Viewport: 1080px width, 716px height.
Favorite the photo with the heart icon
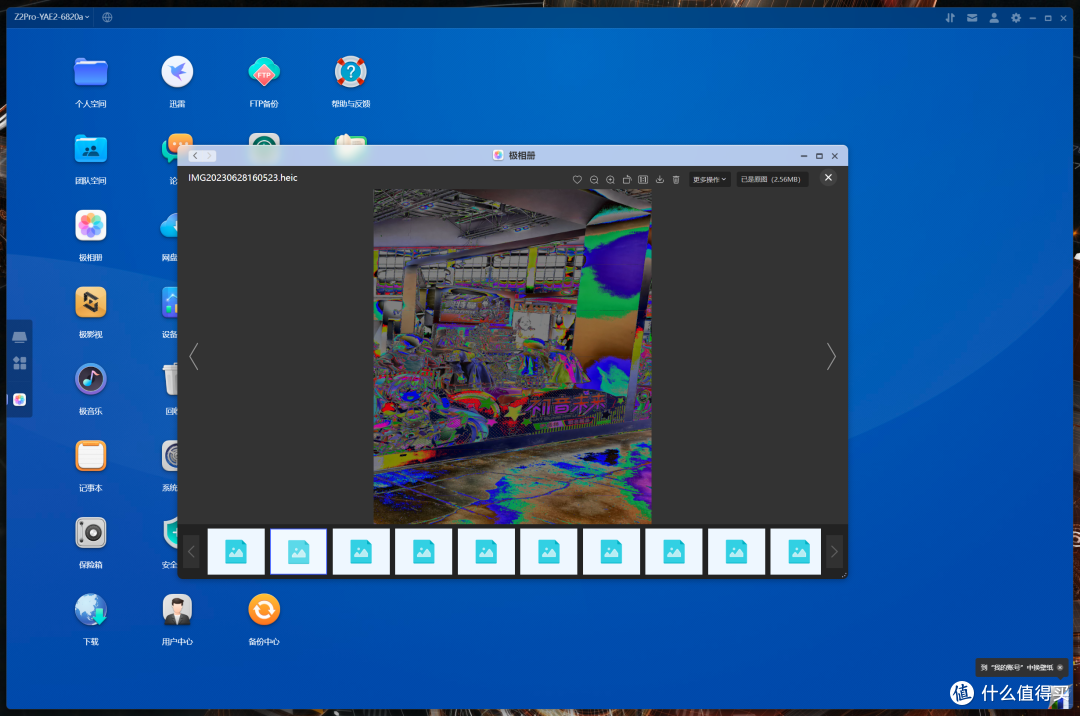(577, 180)
